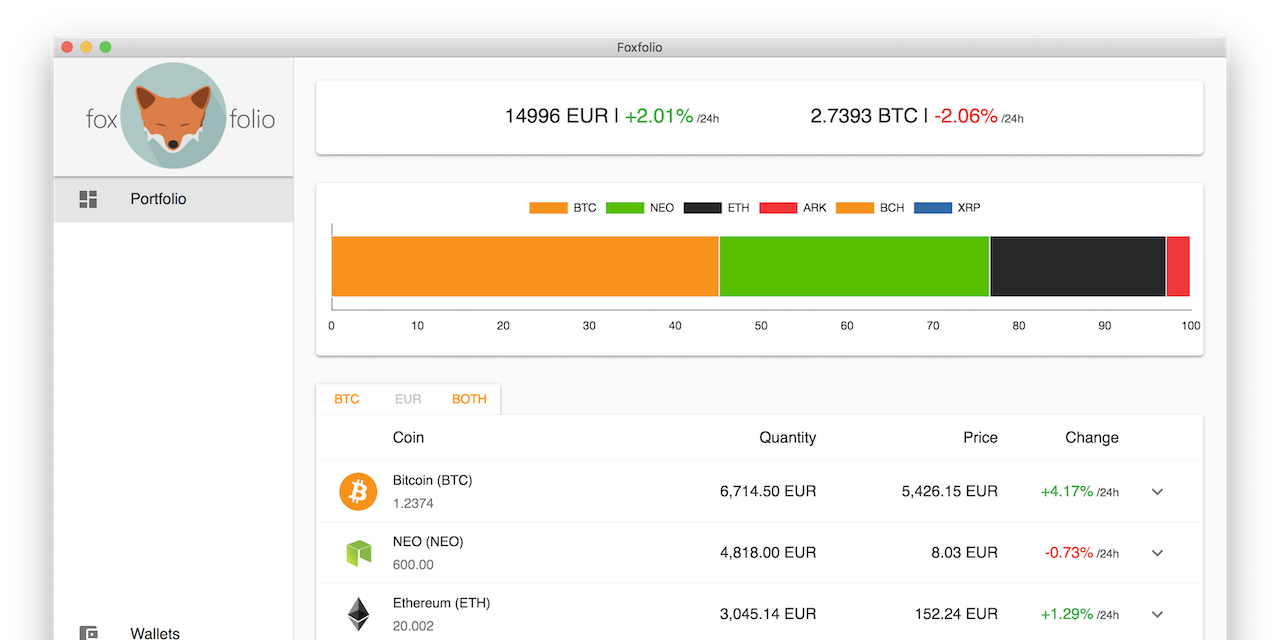Click the Bitcoin (BTC) coin name
This screenshot has width=1280, height=640.
coord(432,480)
